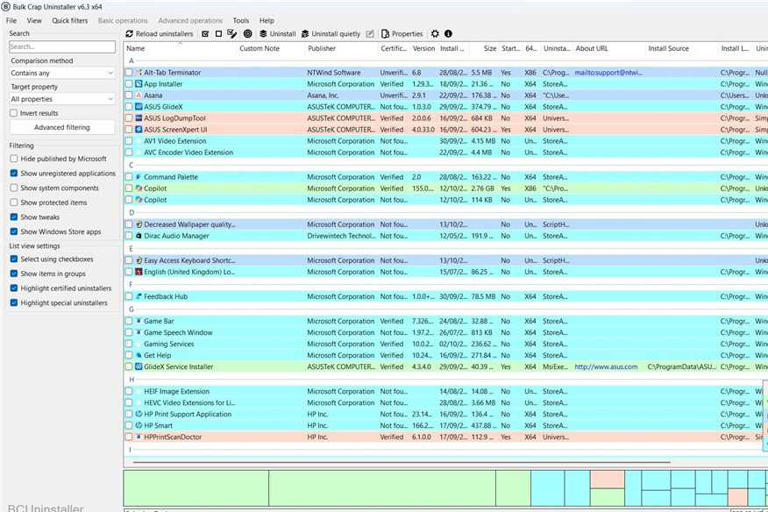This screenshot has width=768, height=512.
Task: Toggle Highlight certified uninstallers
Action: [x=14, y=289]
